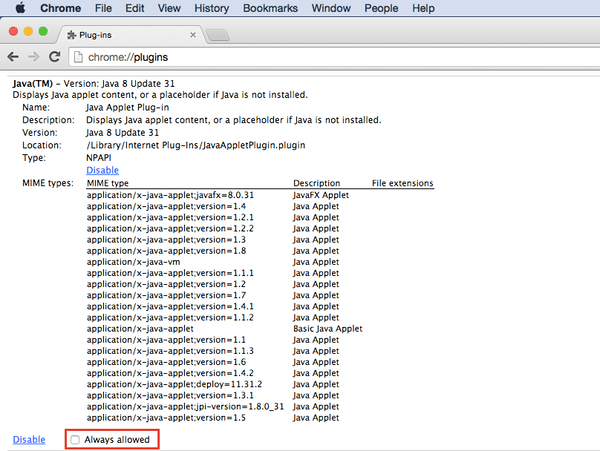Toggle the Always allowed checkbox
The height and width of the screenshot is (451, 600).
coord(75,440)
